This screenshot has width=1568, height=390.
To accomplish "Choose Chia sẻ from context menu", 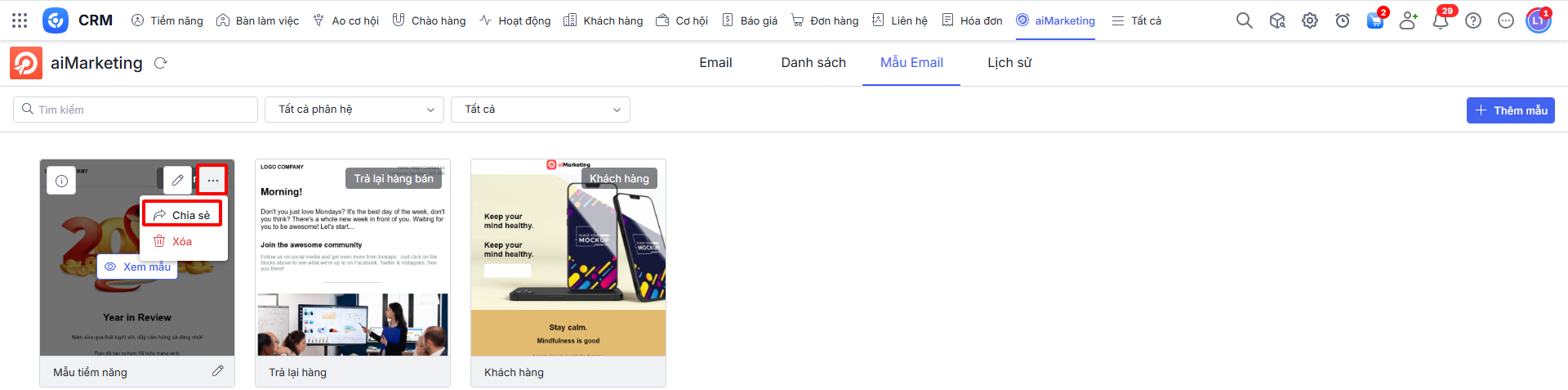I will [182, 215].
